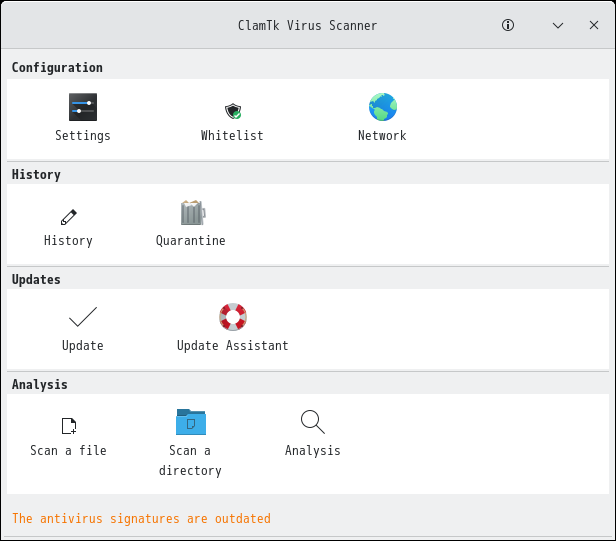
Task: Click the outdated antivirus signatures warning message
Action: pyautogui.click(x=141, y=519)
